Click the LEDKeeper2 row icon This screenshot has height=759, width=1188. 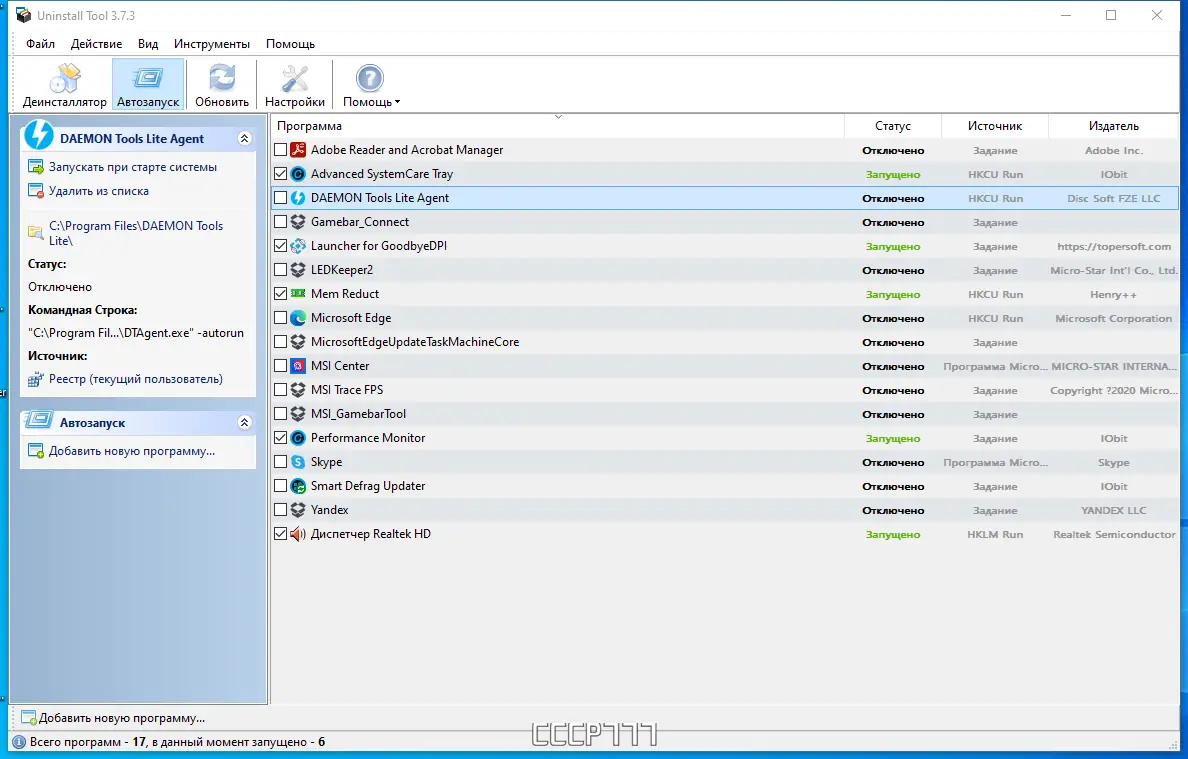pyautogui.click(x=298, y=270)
